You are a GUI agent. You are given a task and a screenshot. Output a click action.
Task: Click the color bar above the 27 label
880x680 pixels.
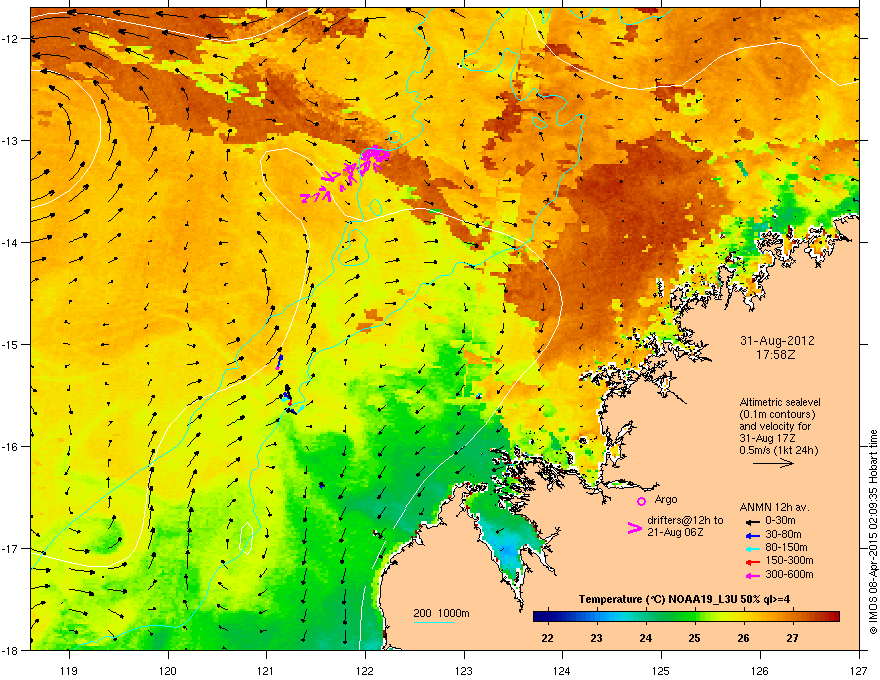click(x=792, y=617)
